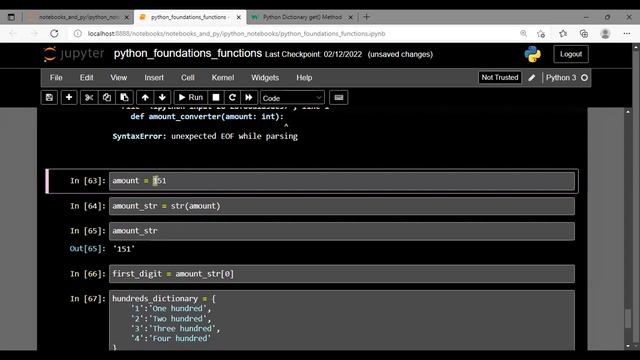Screen dimensions: 640x360
Task: Go back in browser history
Action: (13, 33)
